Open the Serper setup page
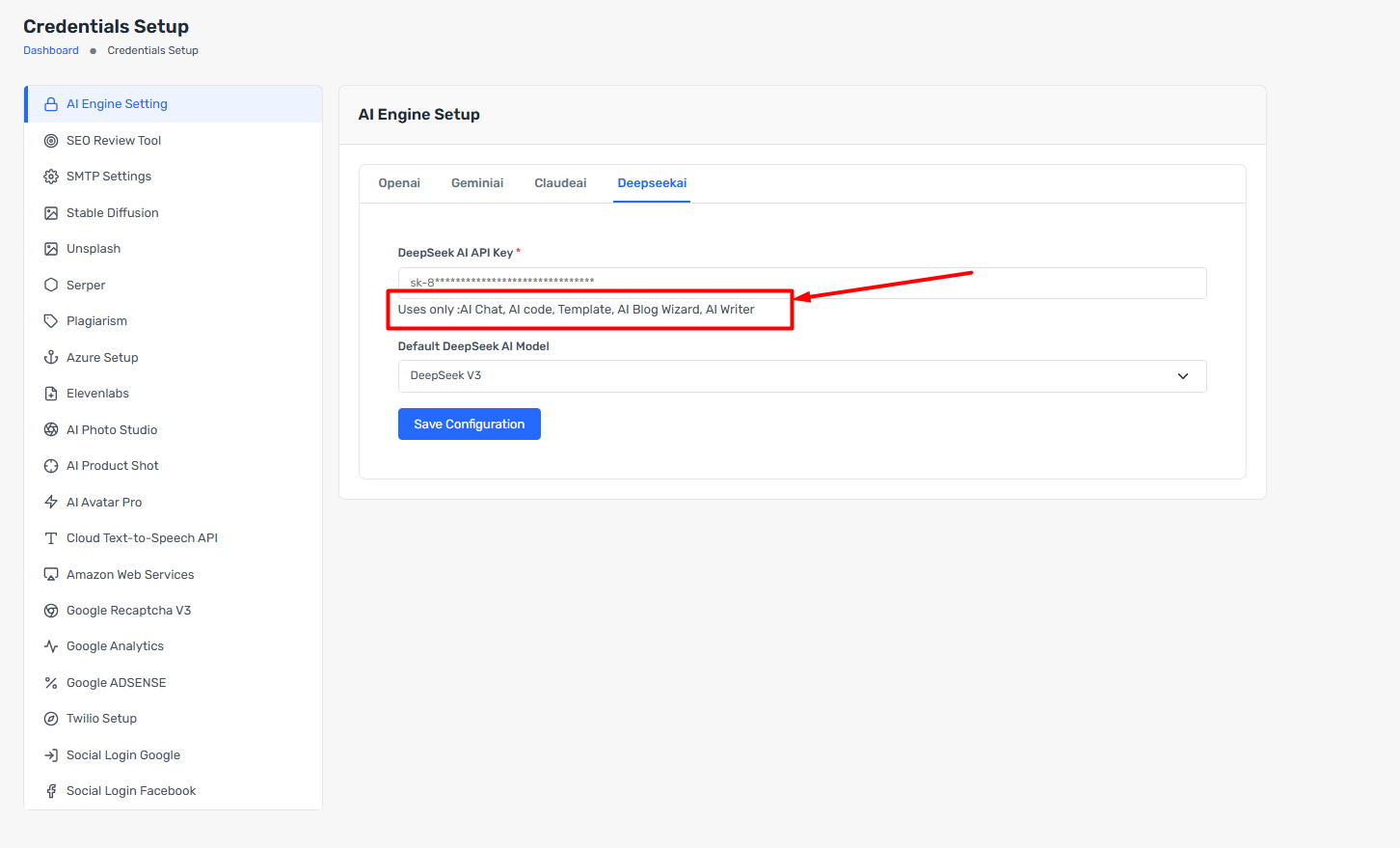 click(x=174, y=286)
